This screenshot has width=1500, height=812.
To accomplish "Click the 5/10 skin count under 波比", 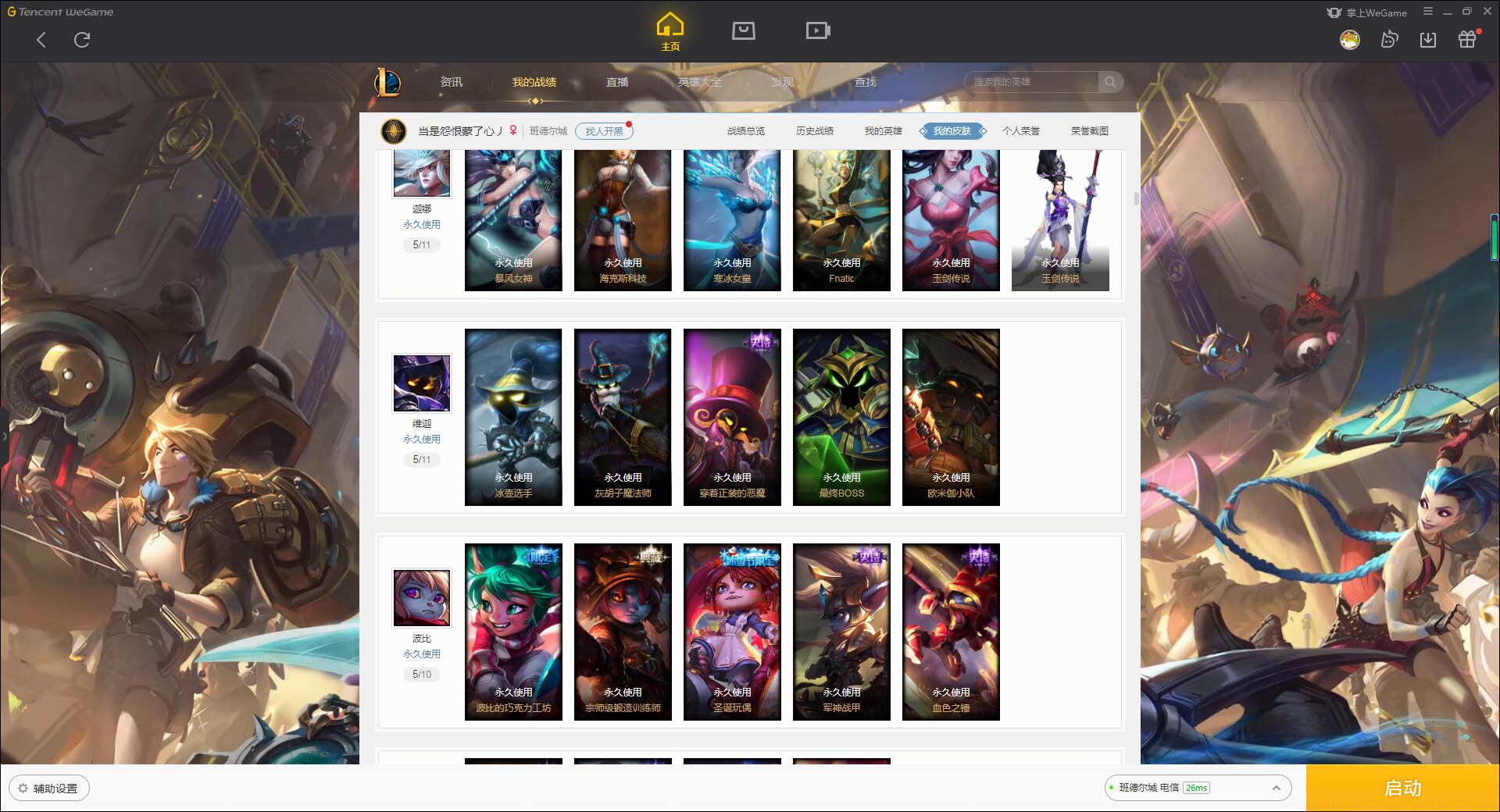I will click(422, 675).
